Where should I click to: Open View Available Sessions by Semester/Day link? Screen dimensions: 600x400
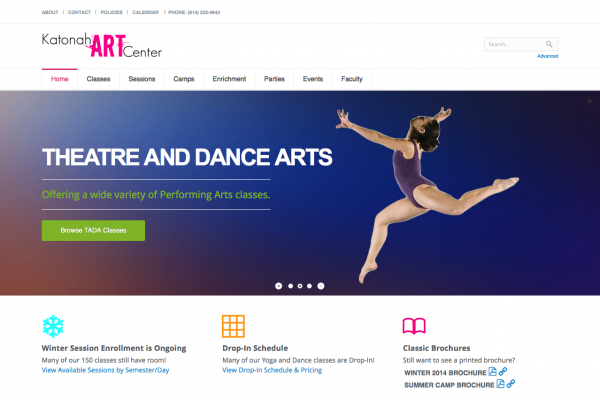(105, 370)
